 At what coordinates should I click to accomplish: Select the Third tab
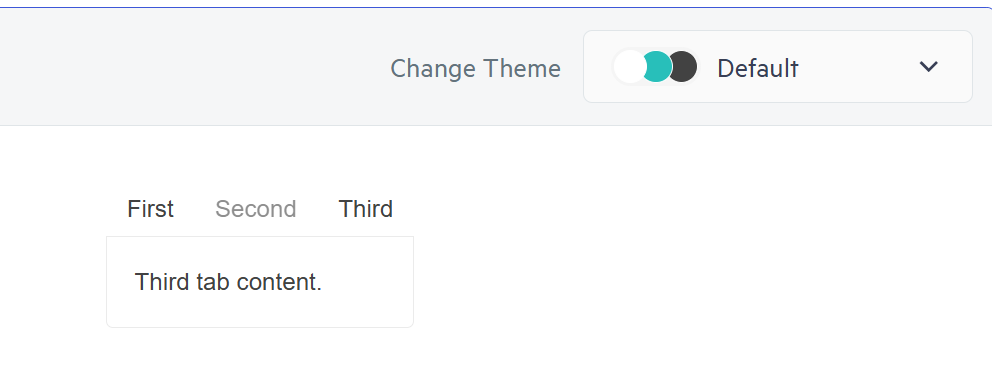pos(366,209)
